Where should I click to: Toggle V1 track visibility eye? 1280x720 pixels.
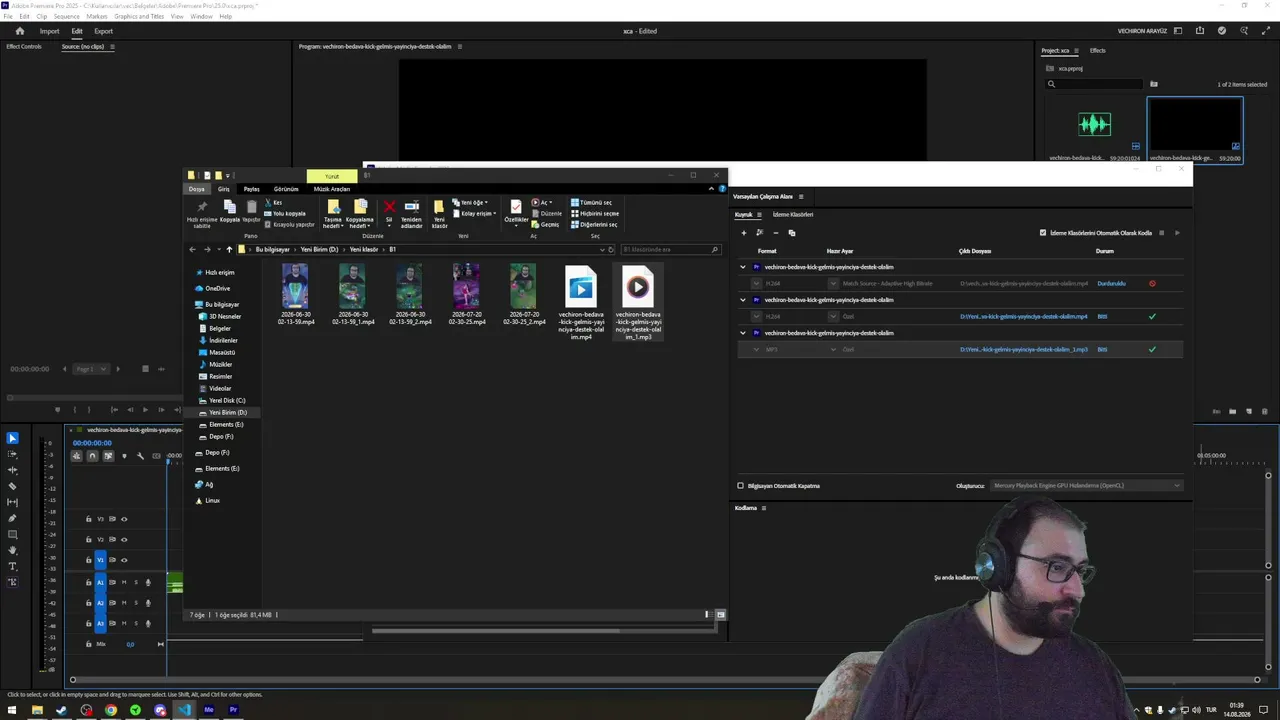pos(124,560)
